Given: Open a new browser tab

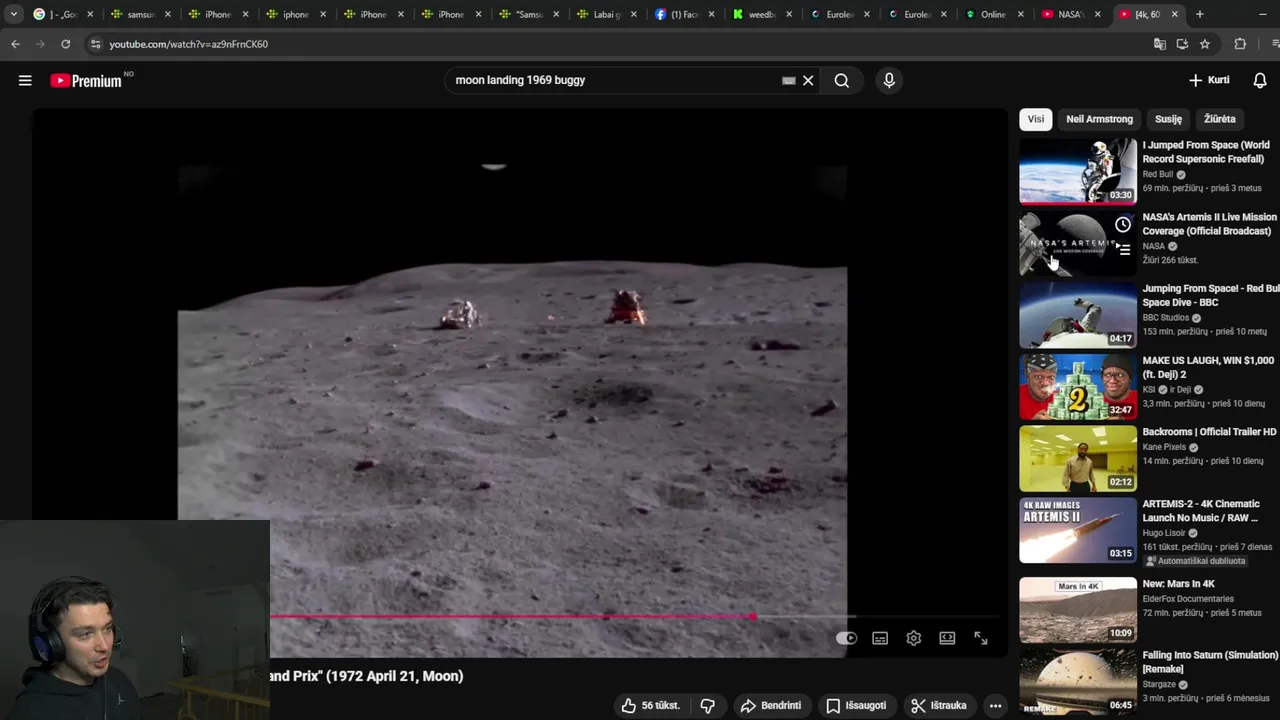Looking at the screenshot, I should click(1199, 14).
